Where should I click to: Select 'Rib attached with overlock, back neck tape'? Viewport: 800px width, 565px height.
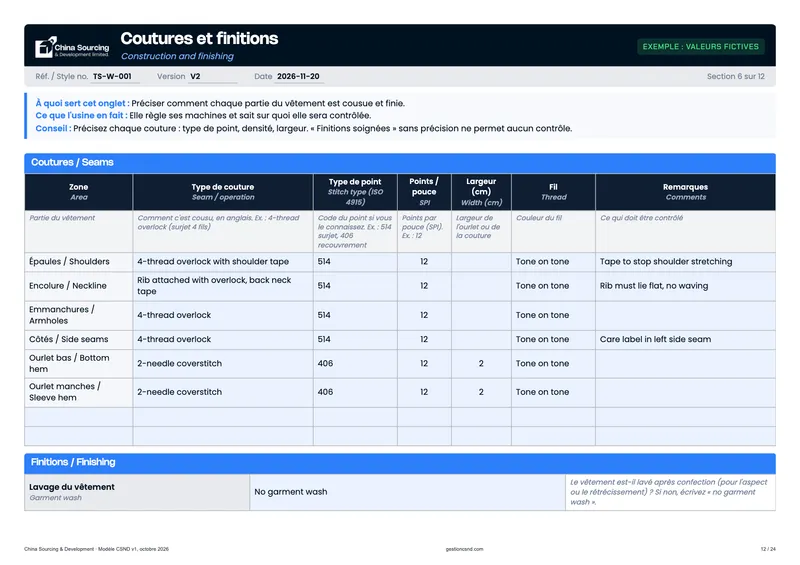223,286
